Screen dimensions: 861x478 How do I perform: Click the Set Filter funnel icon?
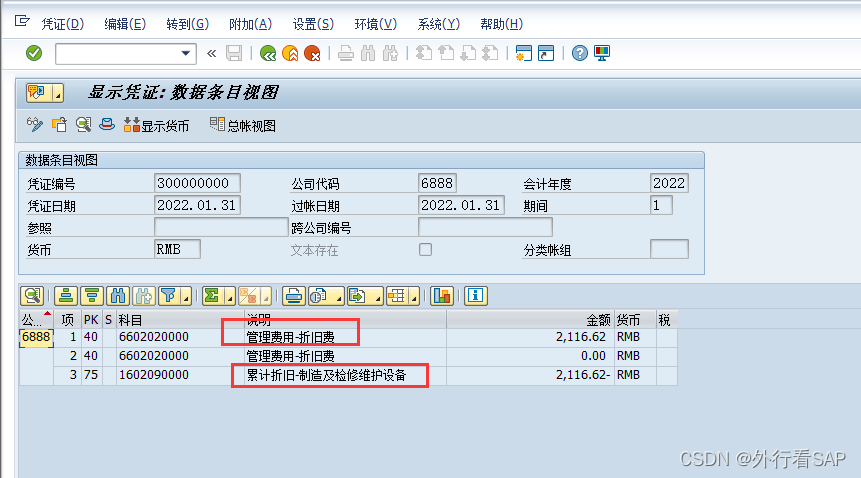[169, 296]
